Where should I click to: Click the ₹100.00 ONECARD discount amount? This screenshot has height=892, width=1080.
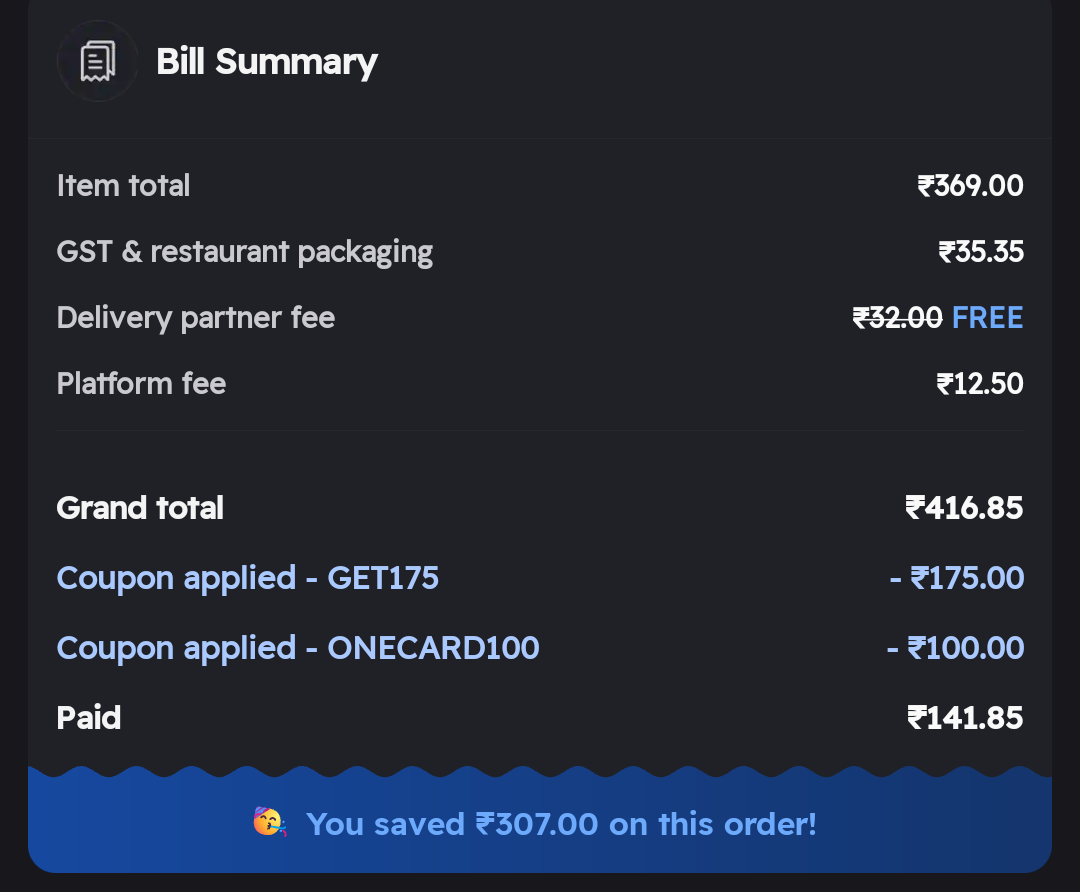point(956,648)
